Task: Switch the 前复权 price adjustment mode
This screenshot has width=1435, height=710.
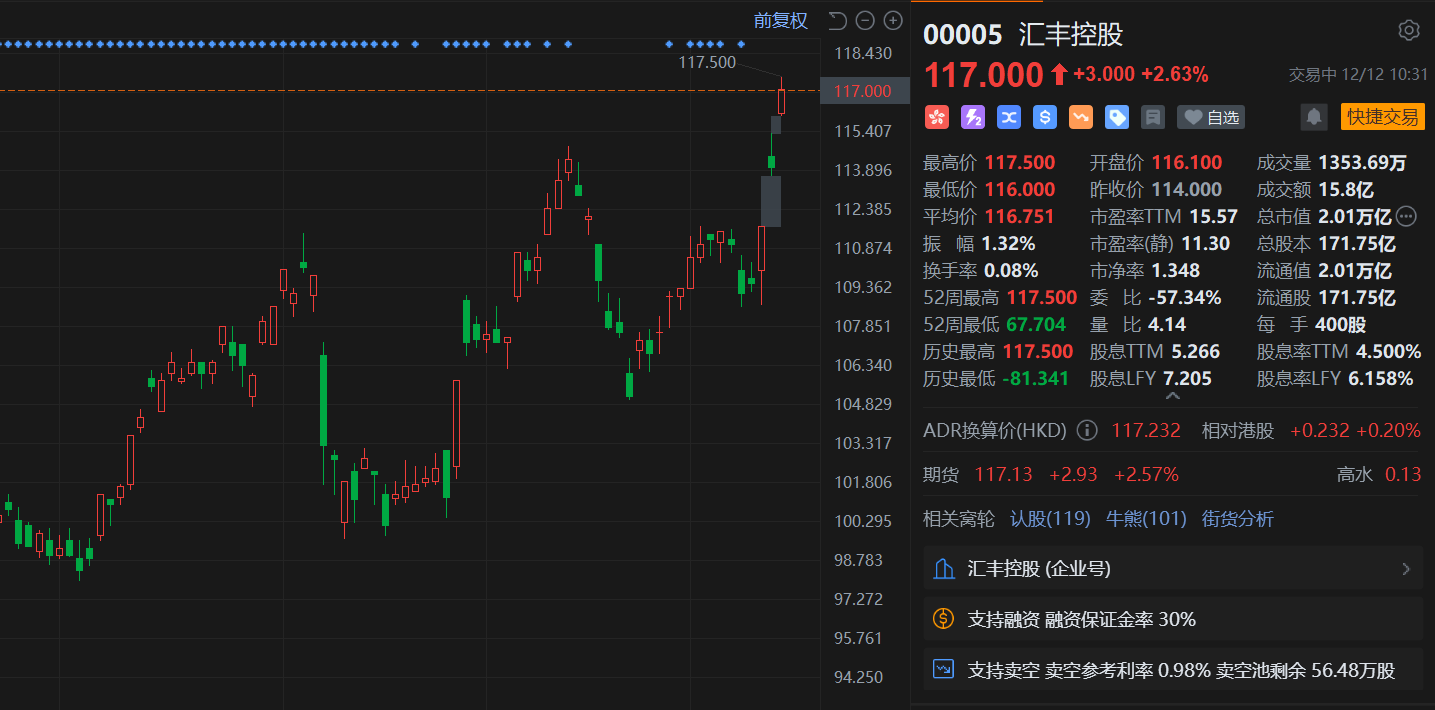Action: pyautogui.click(x=780, y=20)
